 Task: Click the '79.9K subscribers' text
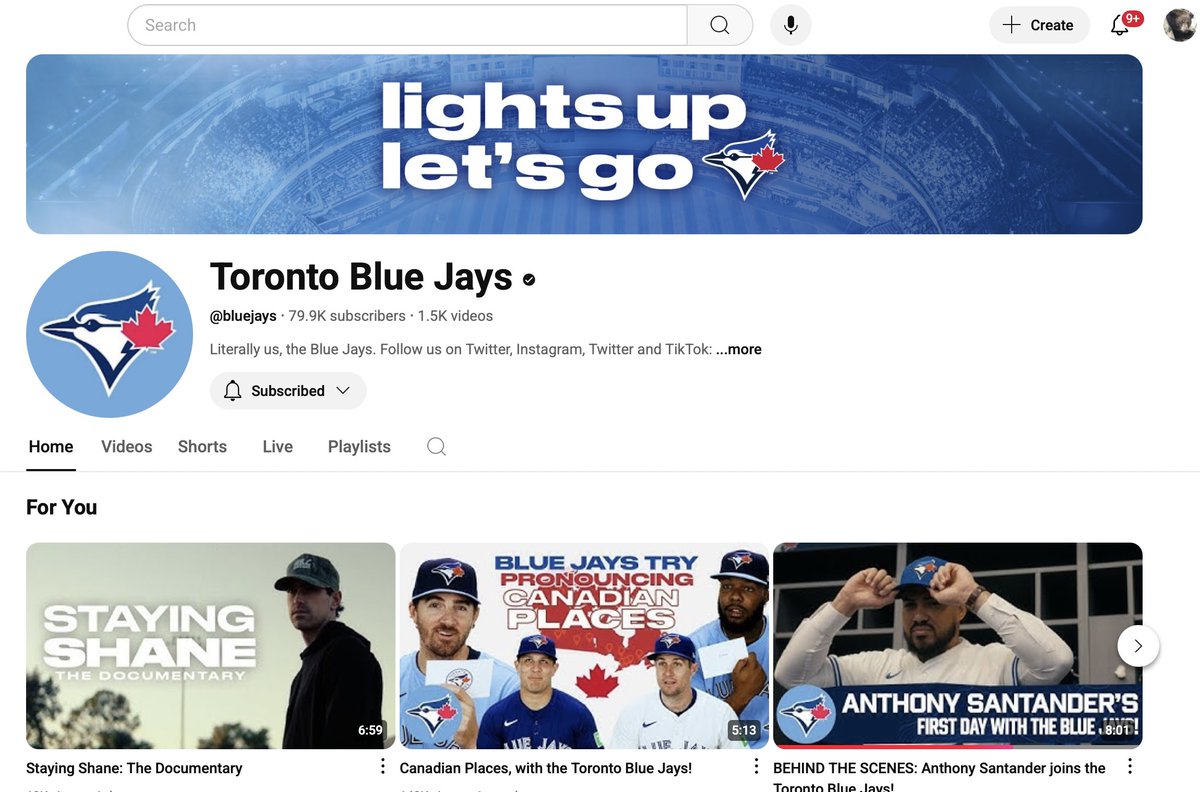coord(347,316)
